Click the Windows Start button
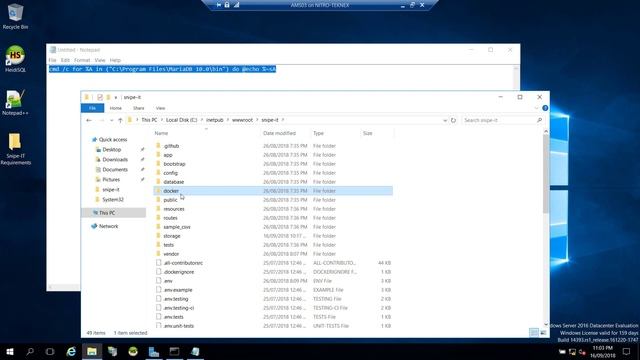The width and height of the screenshot is (640, 360). [10, 351]
